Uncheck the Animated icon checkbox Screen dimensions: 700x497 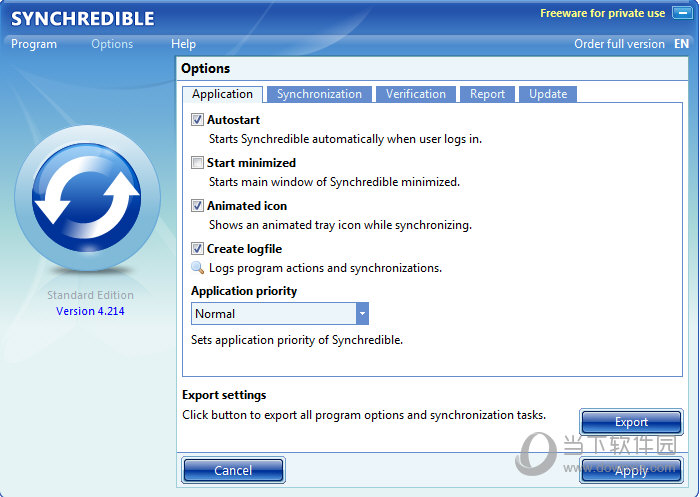(197, 205)
